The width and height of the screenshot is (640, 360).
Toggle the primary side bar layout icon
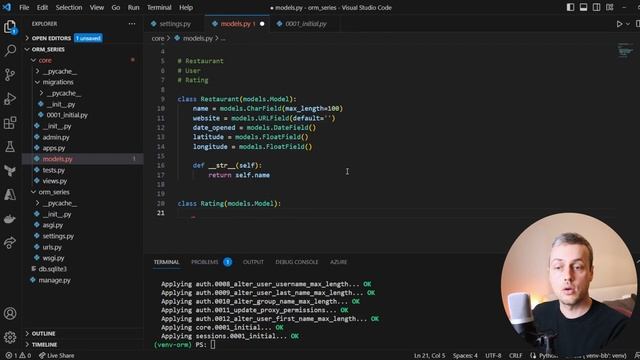point(570,7)
